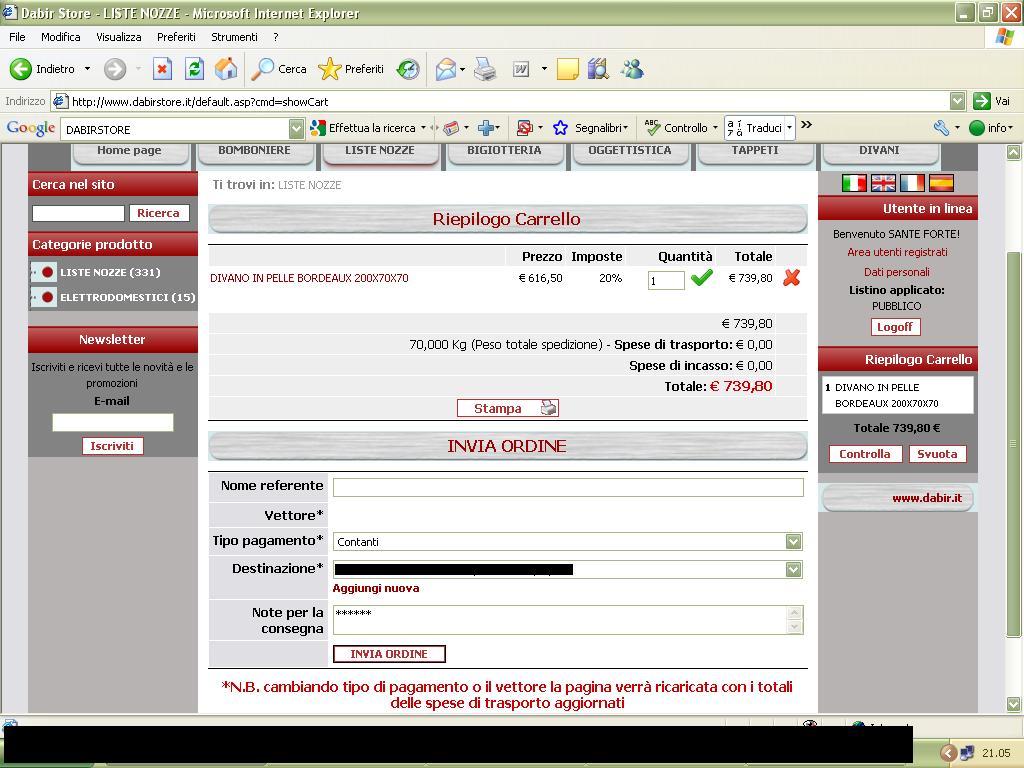The width and height of the screenshot is (1024, 768).
Task: Switch to the BIGIOTTERIA tab
Action: pos(504,152)
